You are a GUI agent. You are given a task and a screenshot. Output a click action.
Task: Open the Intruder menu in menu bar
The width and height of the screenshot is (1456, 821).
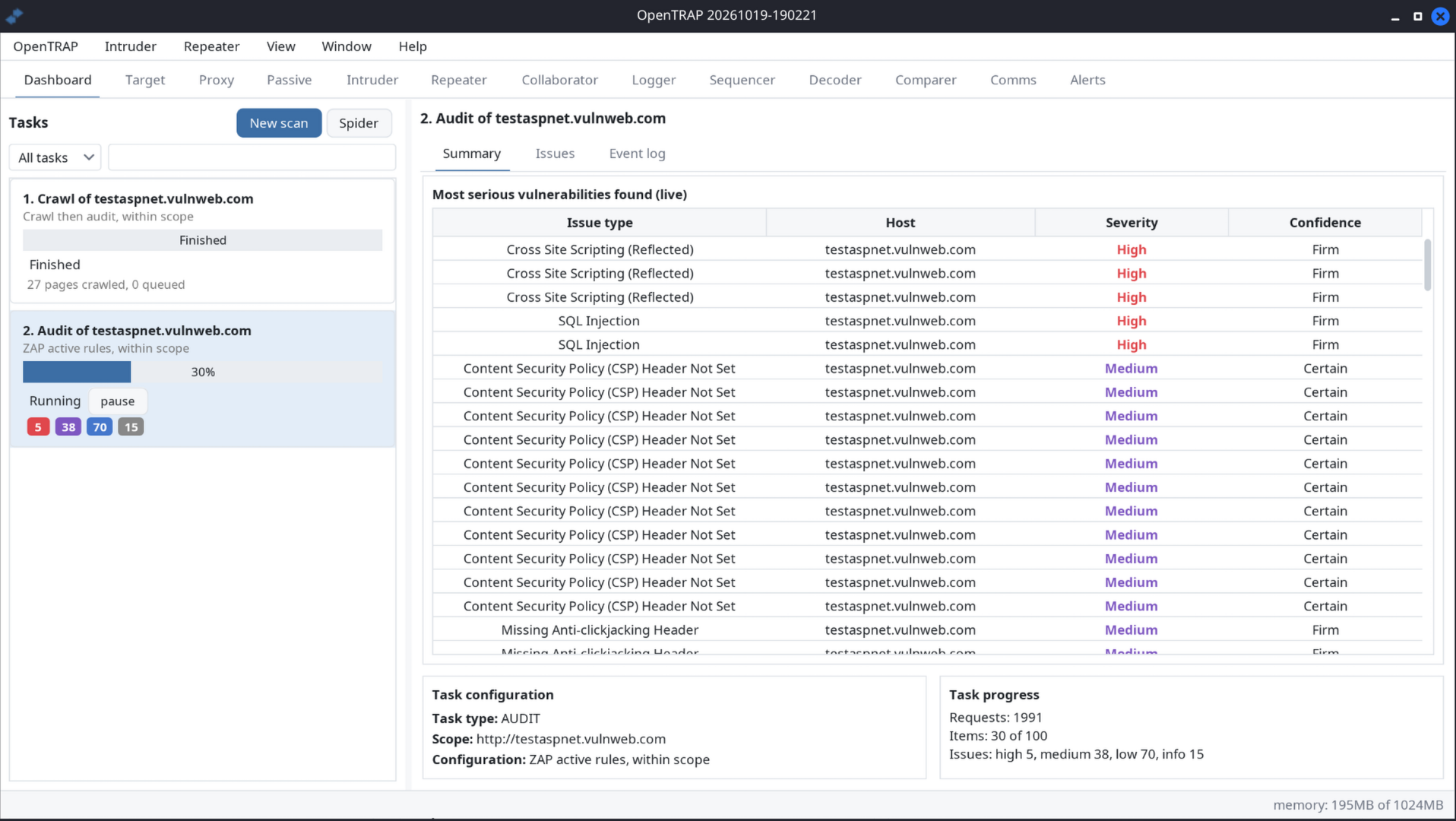(x=131, y=46)
